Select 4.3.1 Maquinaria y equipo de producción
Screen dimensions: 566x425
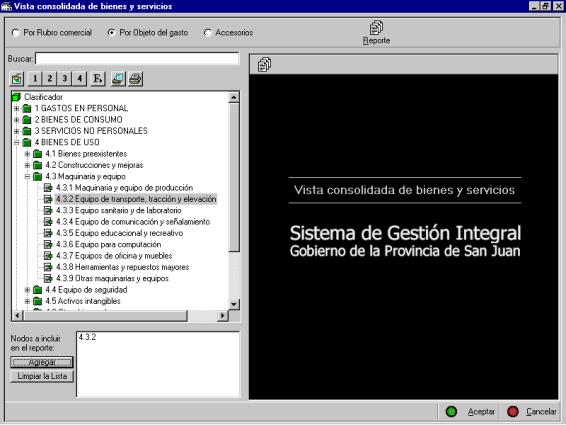pyautogui.click(x=125, y=188)
